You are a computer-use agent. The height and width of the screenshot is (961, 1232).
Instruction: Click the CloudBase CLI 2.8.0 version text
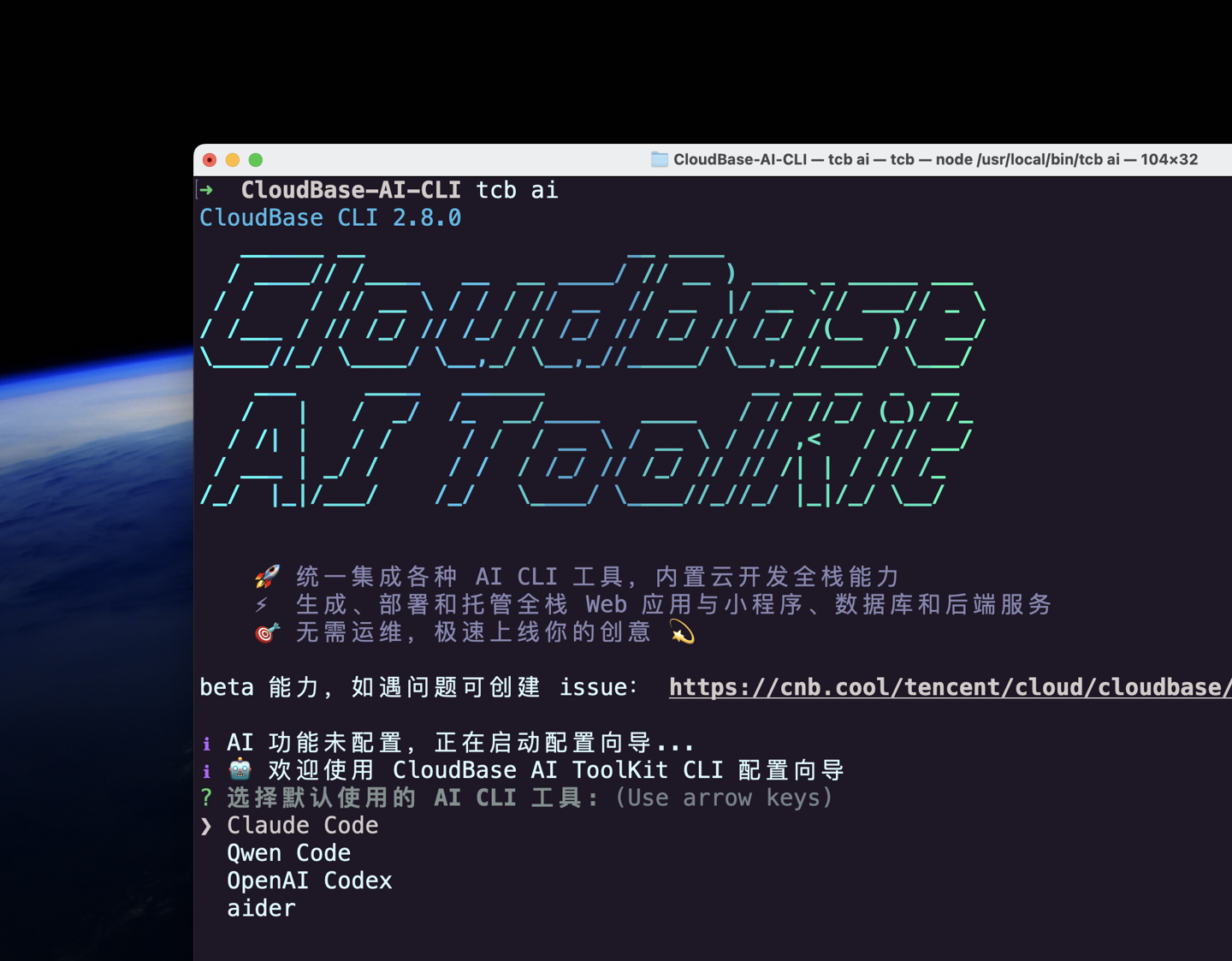329,217
